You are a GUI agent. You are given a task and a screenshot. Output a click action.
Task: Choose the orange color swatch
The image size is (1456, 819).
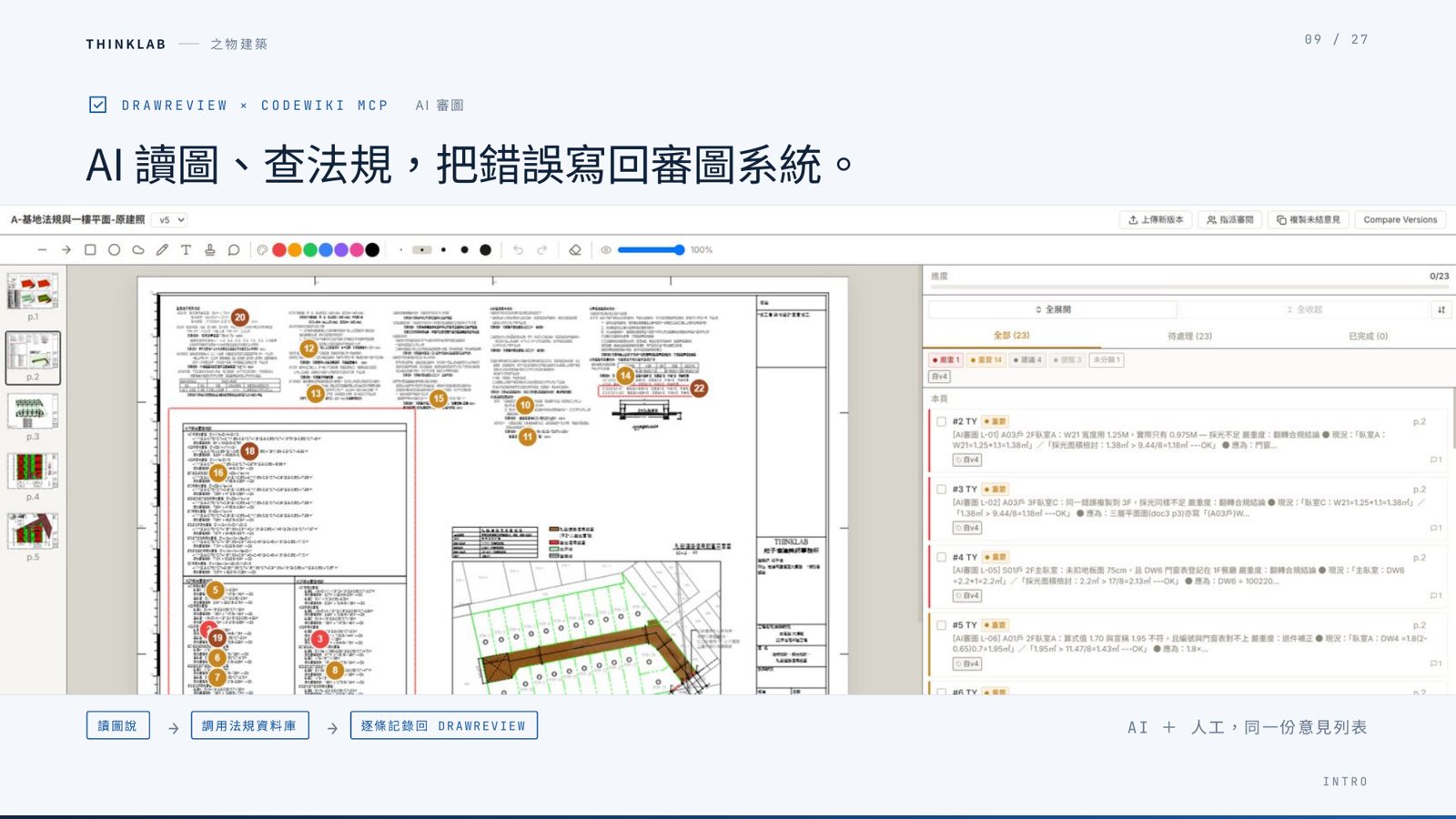[295, 249]
